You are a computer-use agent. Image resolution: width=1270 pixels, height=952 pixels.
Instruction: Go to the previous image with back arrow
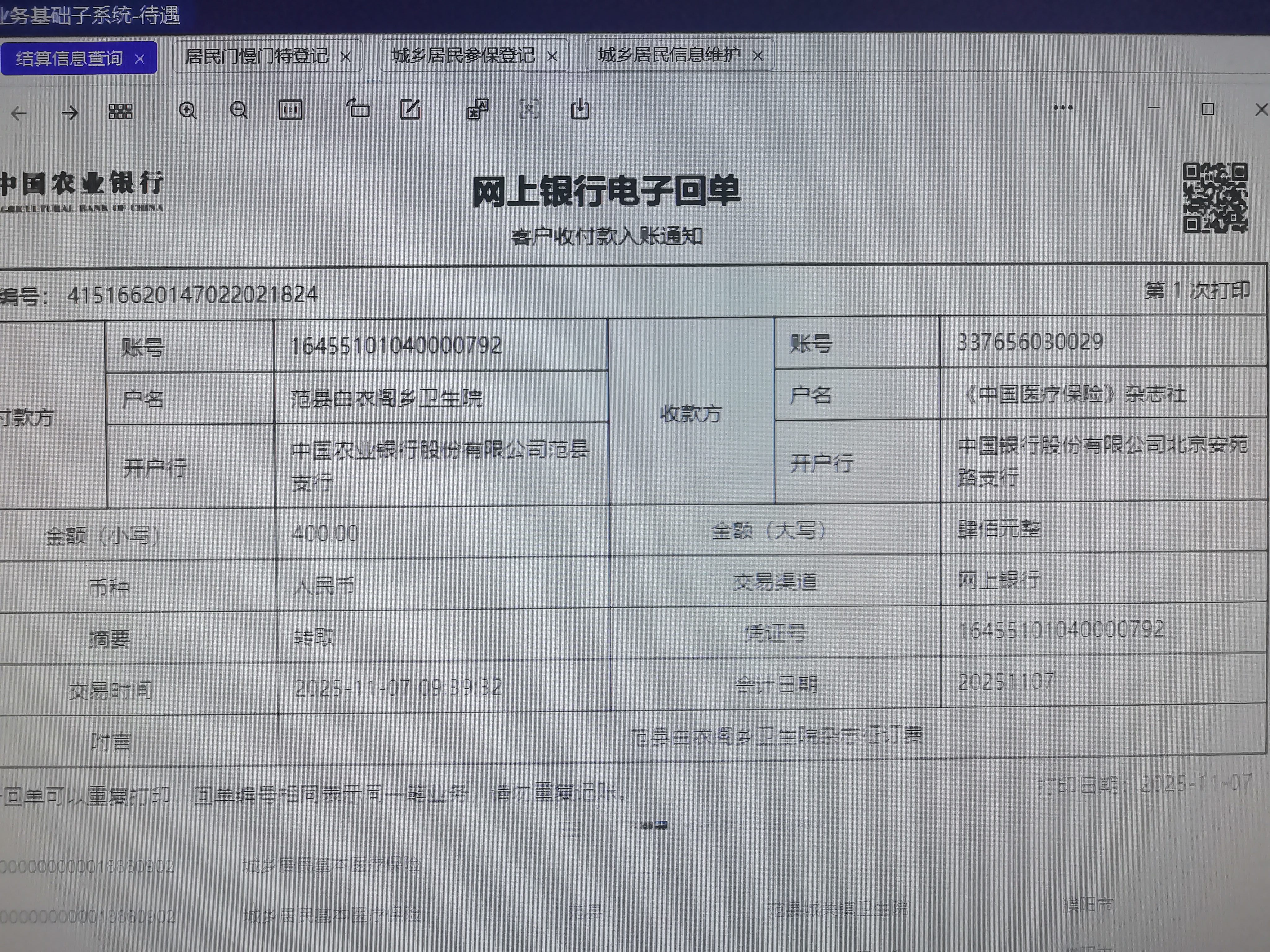[19, 113]
